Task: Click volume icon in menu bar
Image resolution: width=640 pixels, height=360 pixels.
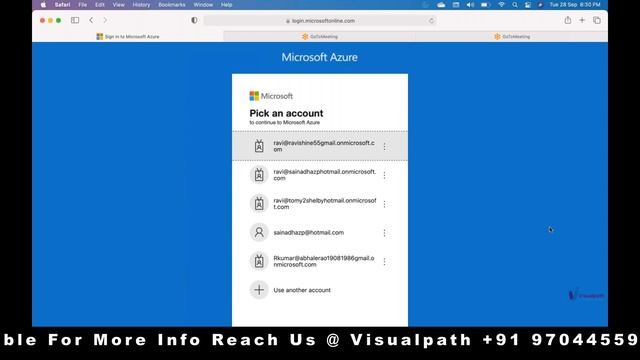Action: 470,5
